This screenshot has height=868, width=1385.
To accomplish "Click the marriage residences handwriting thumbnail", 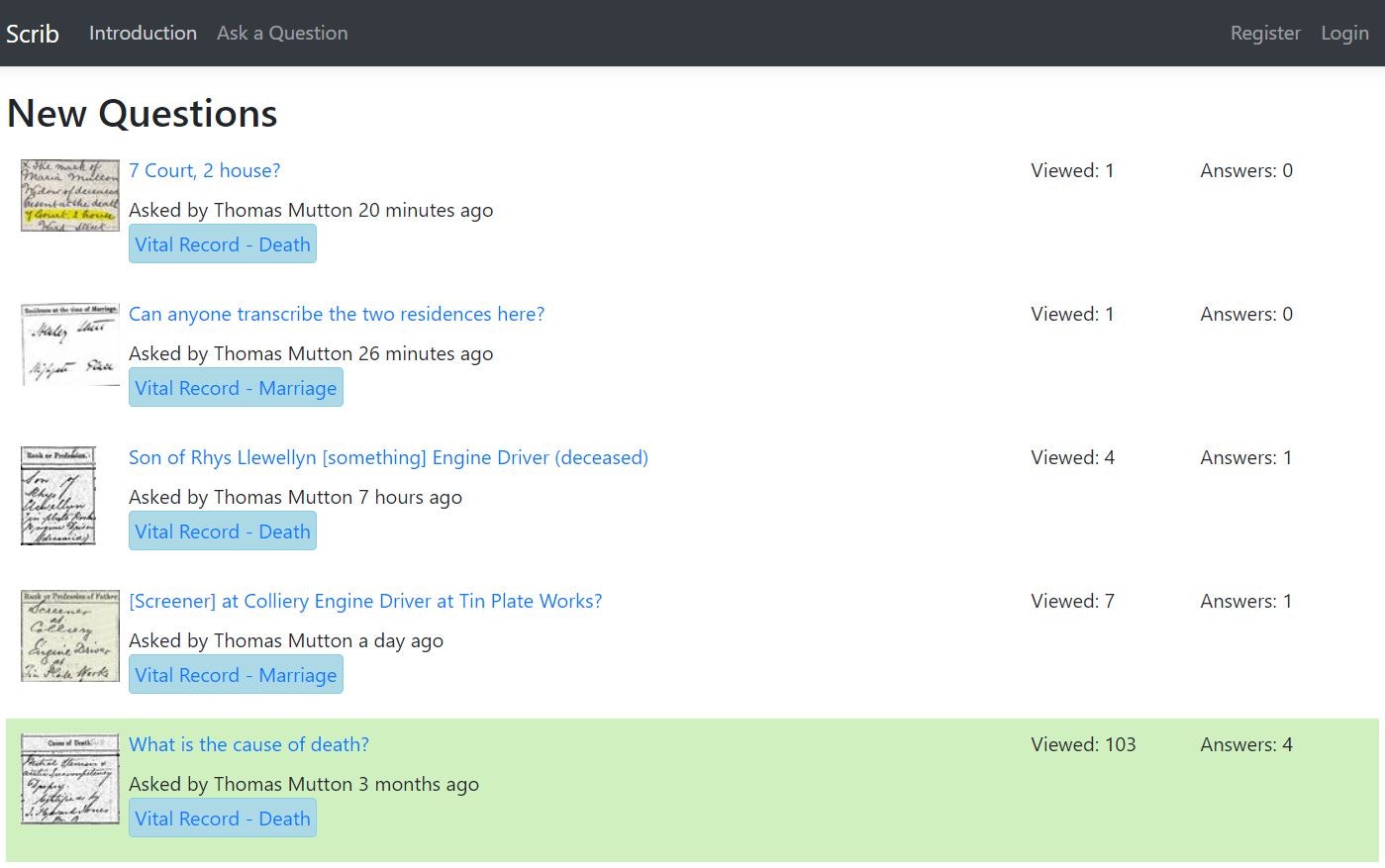I will tap(69, 344).
